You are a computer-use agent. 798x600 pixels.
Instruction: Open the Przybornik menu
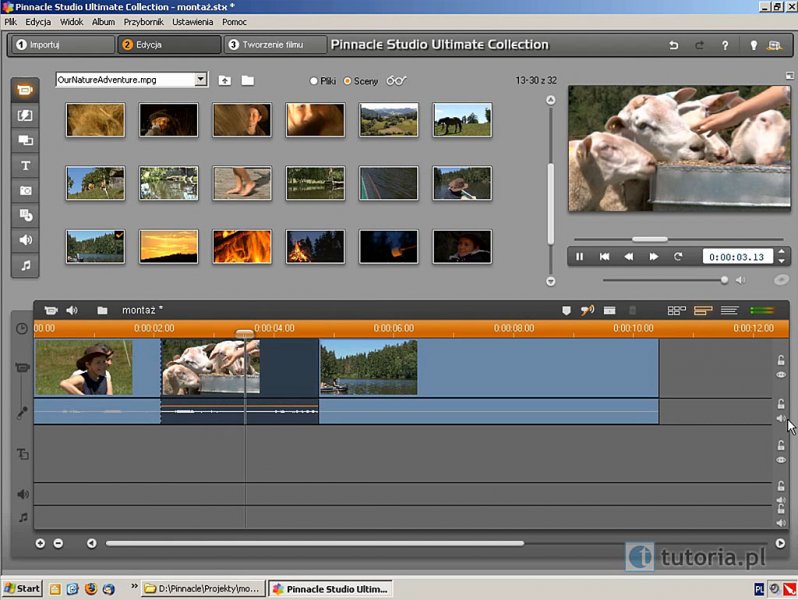coord(143,21)
